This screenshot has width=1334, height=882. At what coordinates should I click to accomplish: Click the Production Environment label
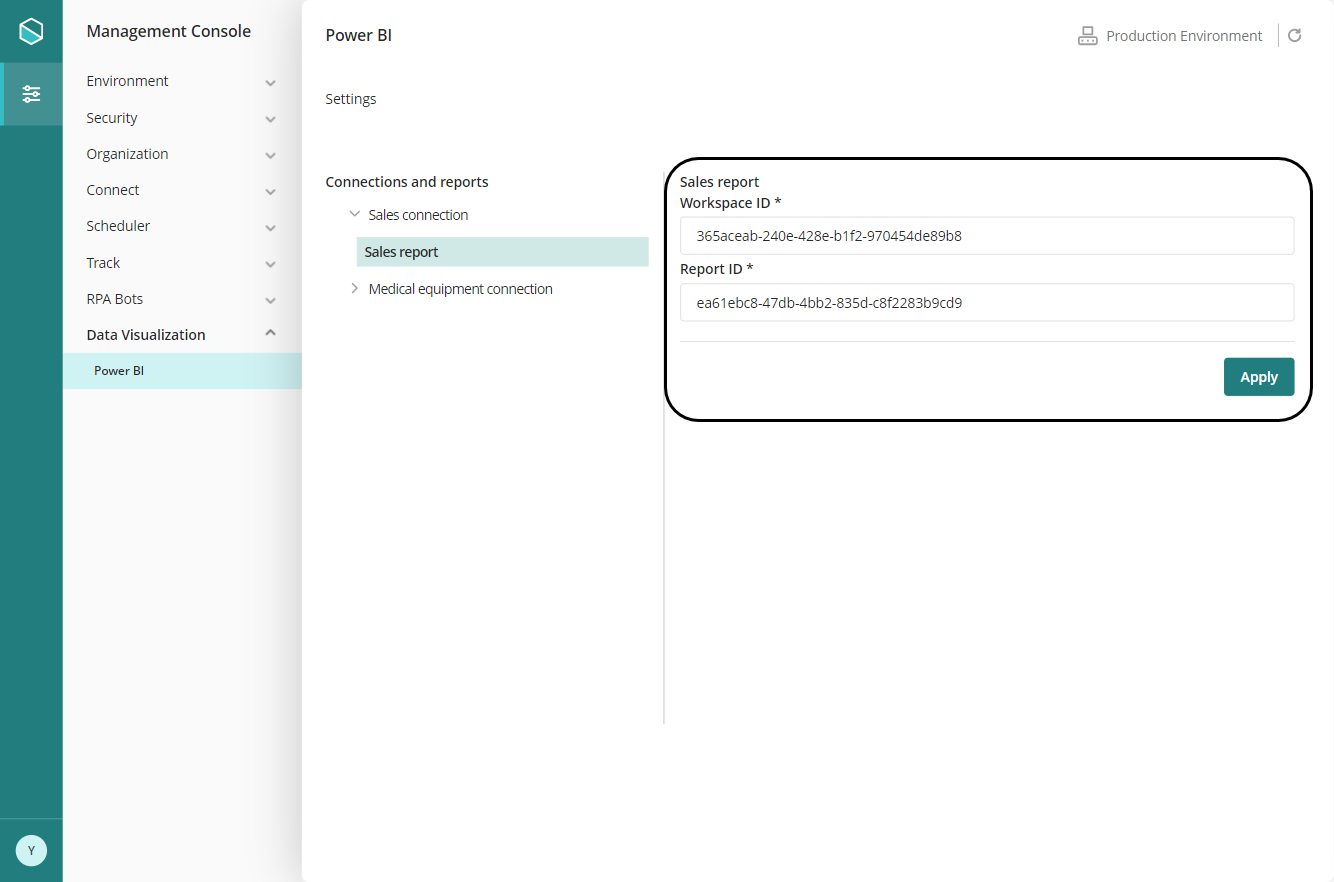(1184, 36)
